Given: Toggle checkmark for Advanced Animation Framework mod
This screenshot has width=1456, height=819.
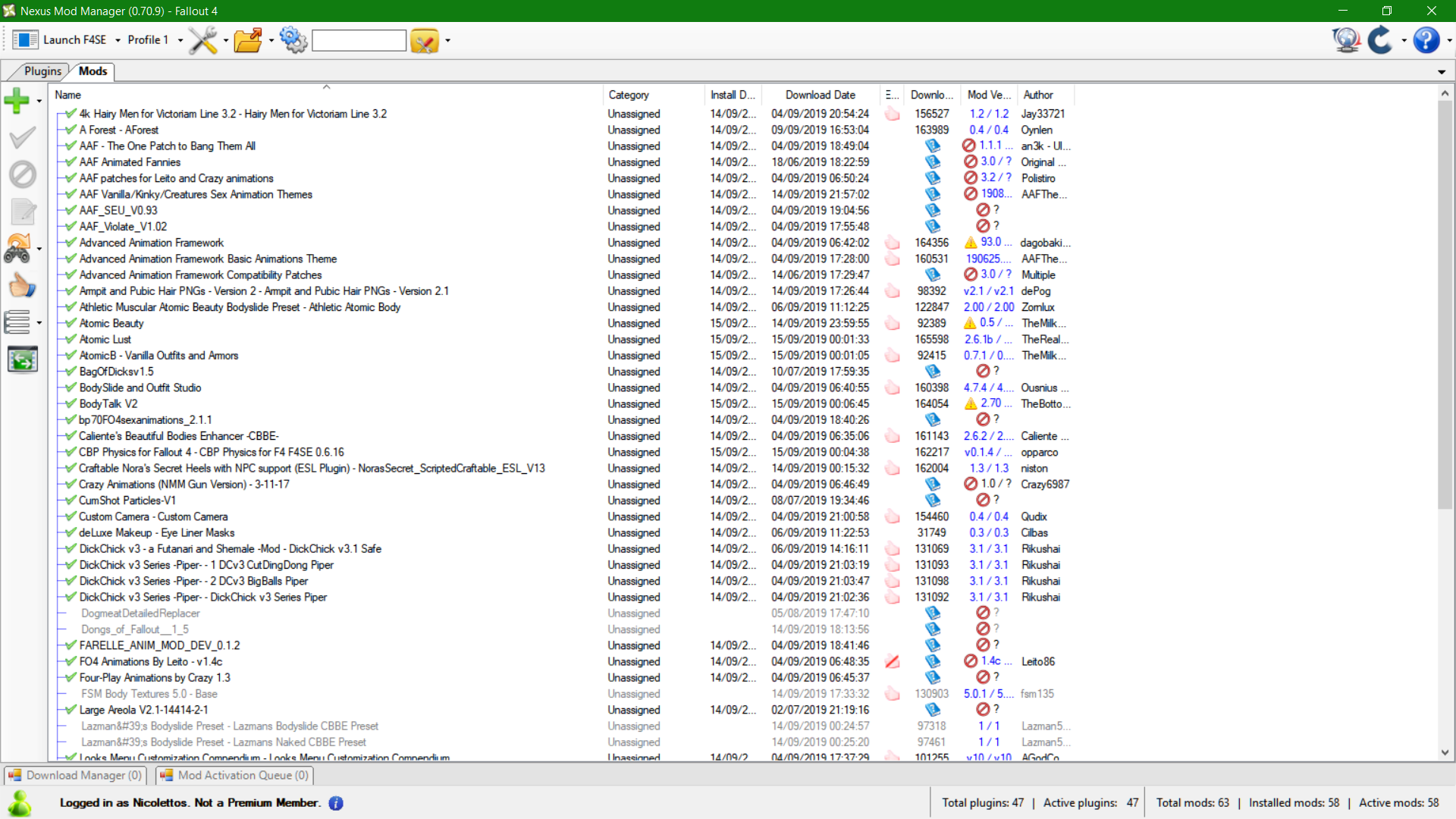Looking at the screenshot, I should 71,243.
